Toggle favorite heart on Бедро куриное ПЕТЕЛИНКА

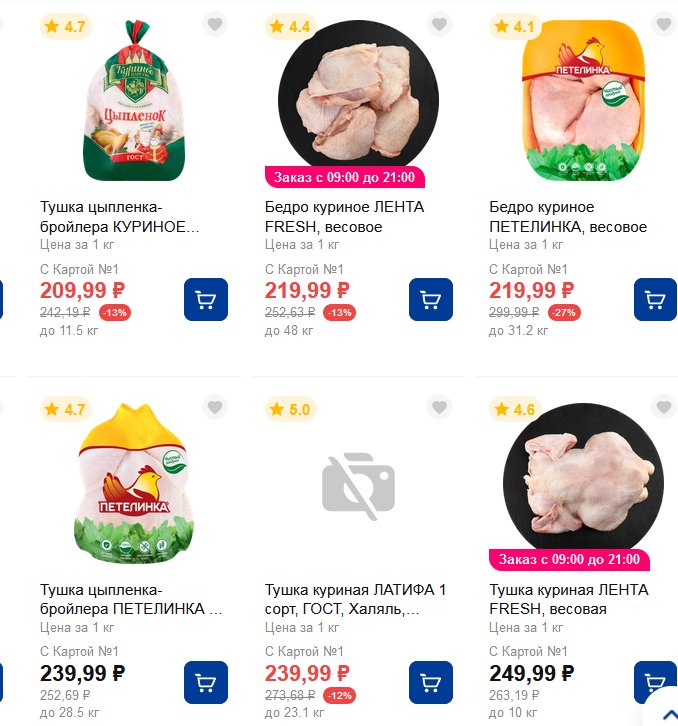click(664, 24)
